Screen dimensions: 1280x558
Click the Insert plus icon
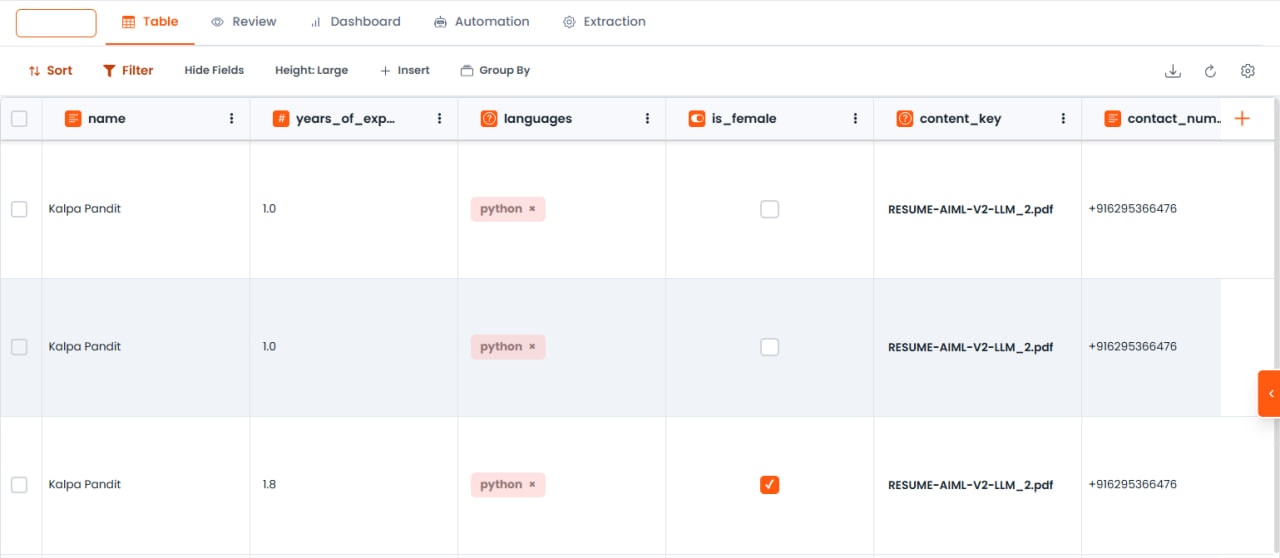click(x=385, y=71)
